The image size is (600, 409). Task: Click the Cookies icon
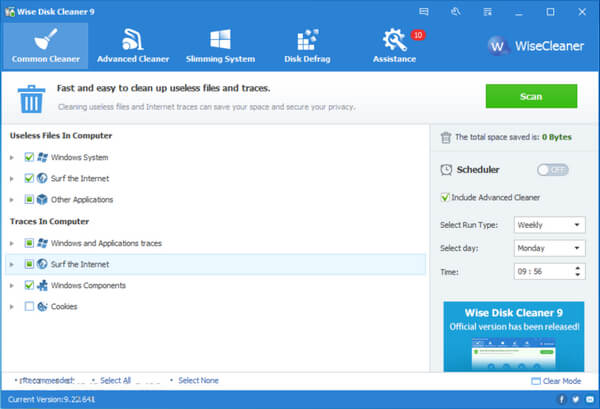[x=42, y=306]
